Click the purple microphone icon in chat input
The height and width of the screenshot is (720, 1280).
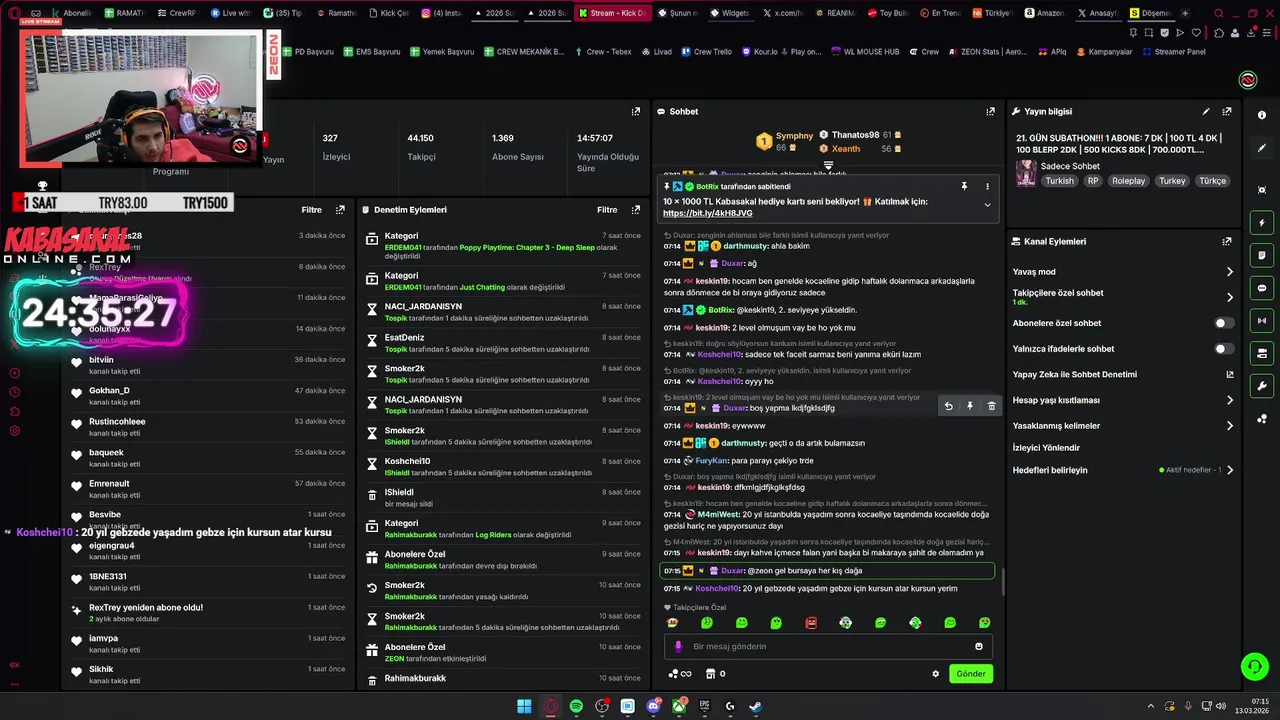[678, 647]
